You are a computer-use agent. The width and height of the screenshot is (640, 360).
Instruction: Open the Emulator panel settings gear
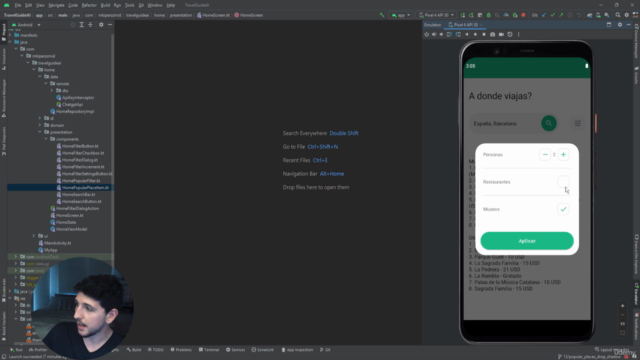(x=620, y=24)
